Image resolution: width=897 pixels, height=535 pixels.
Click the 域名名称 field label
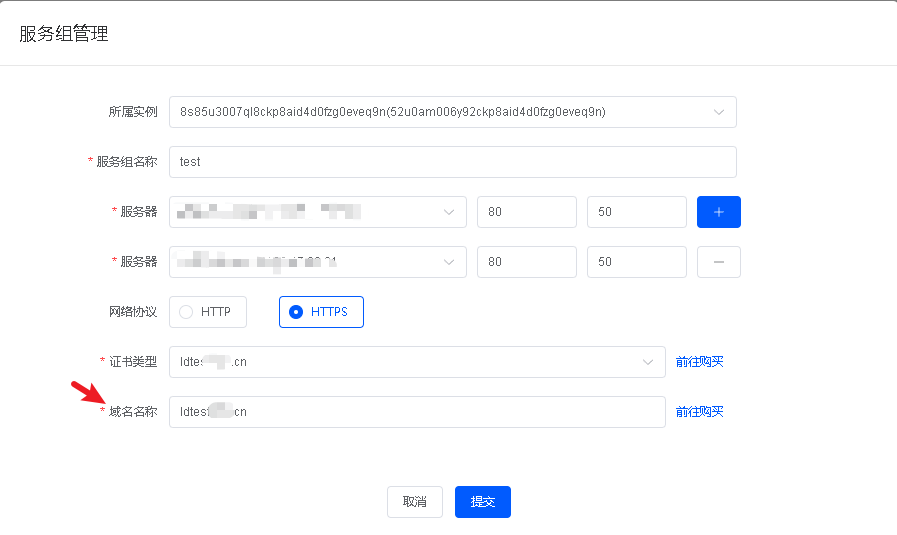pos(132,412)
